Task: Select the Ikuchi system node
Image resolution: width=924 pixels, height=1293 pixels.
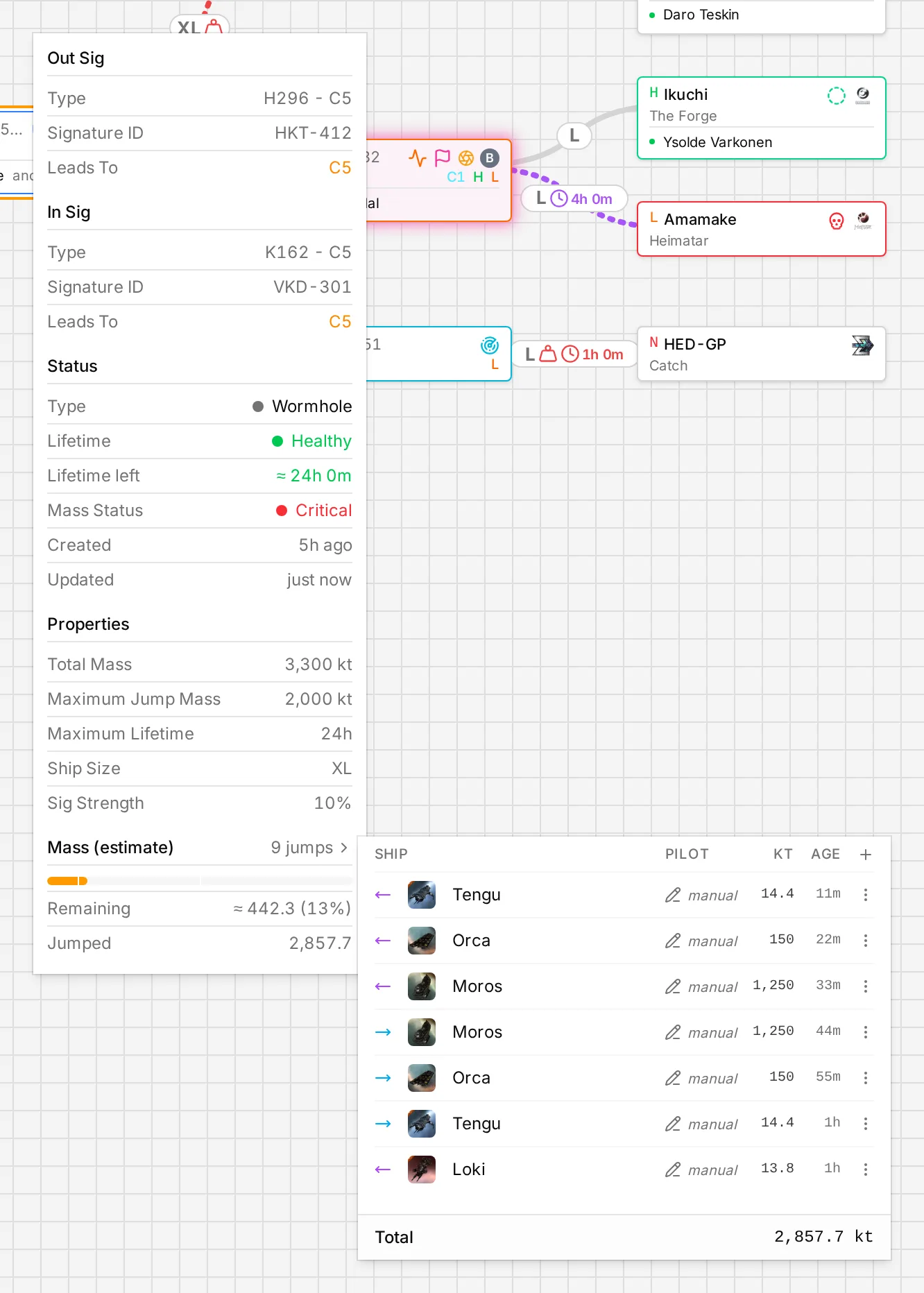Action: pyautogui.click(x=762, y=118)
